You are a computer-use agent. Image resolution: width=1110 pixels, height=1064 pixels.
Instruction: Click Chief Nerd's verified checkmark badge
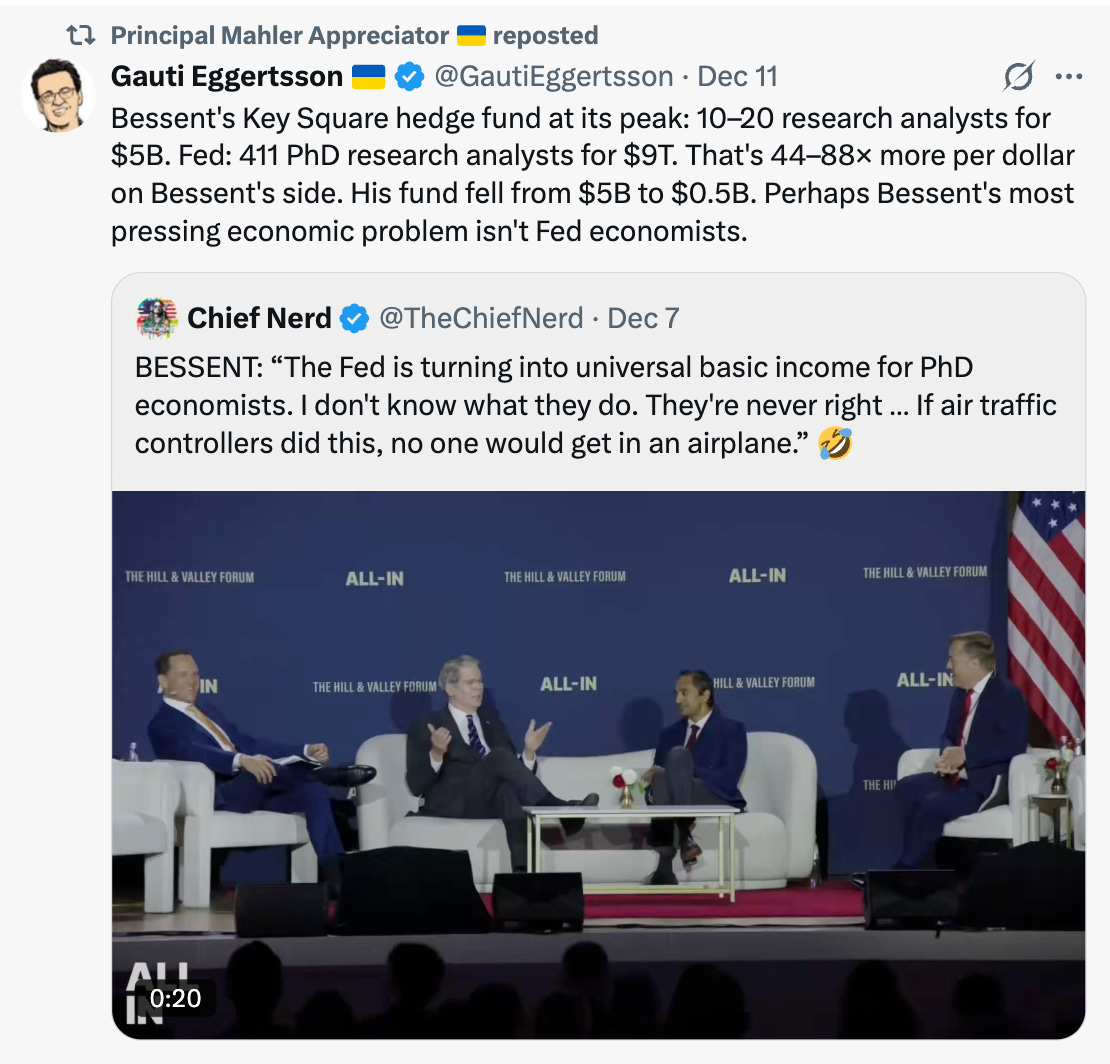tap(354, 319)
